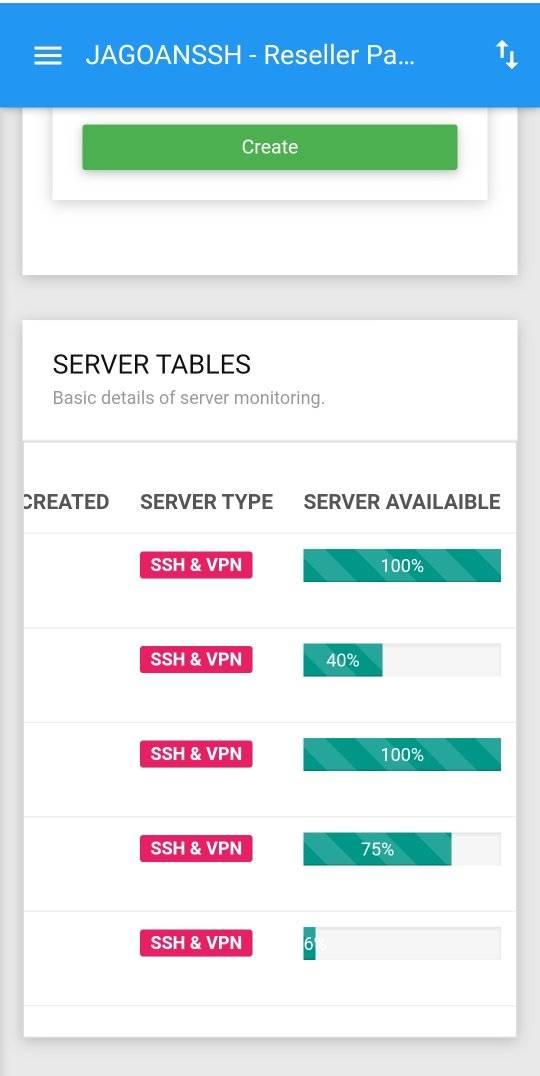Select the first row SSH & VPN badge

pyautogui.click(x=196, y=565)
